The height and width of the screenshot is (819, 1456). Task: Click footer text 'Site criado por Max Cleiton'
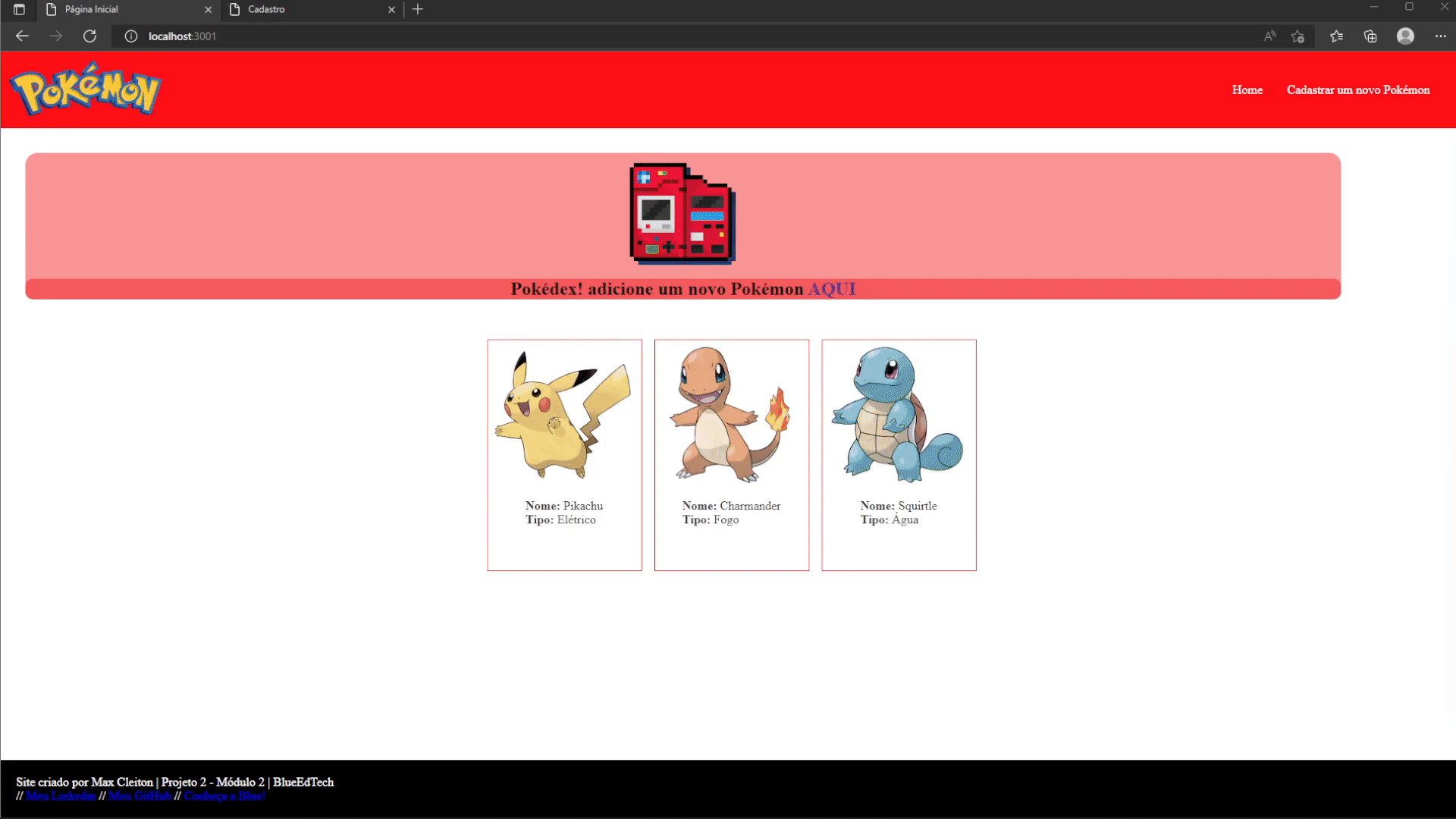84,782
